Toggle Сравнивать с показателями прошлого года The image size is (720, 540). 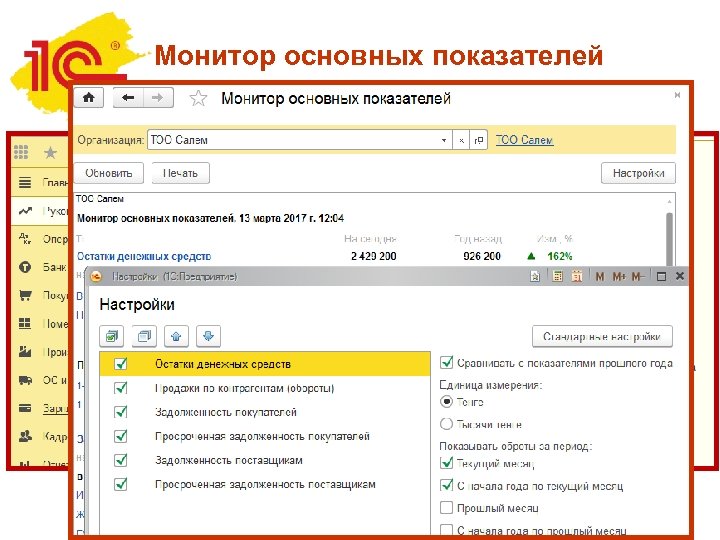pos(446,362)
